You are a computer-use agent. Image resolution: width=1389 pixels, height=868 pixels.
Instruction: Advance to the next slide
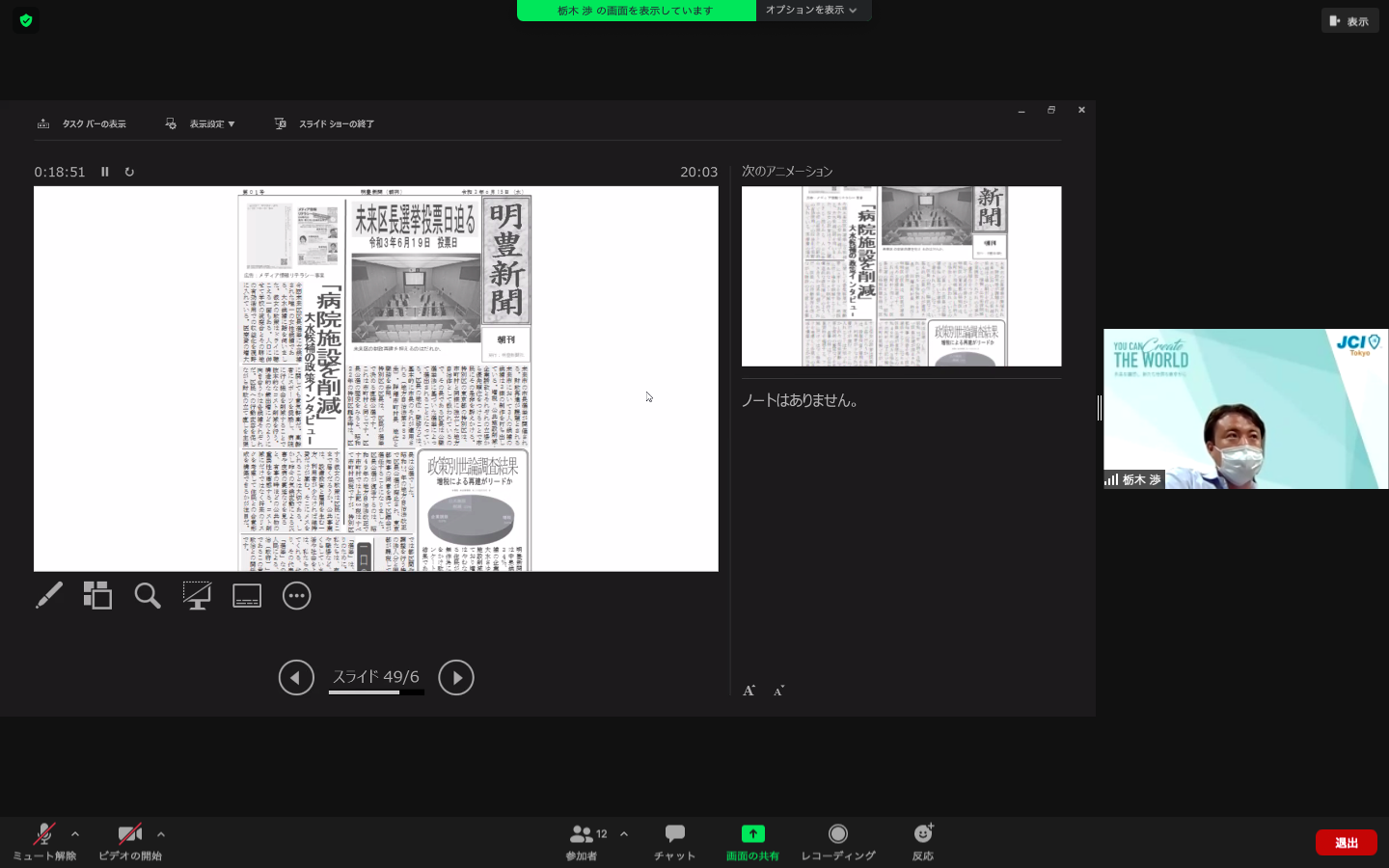click(456, 677)
